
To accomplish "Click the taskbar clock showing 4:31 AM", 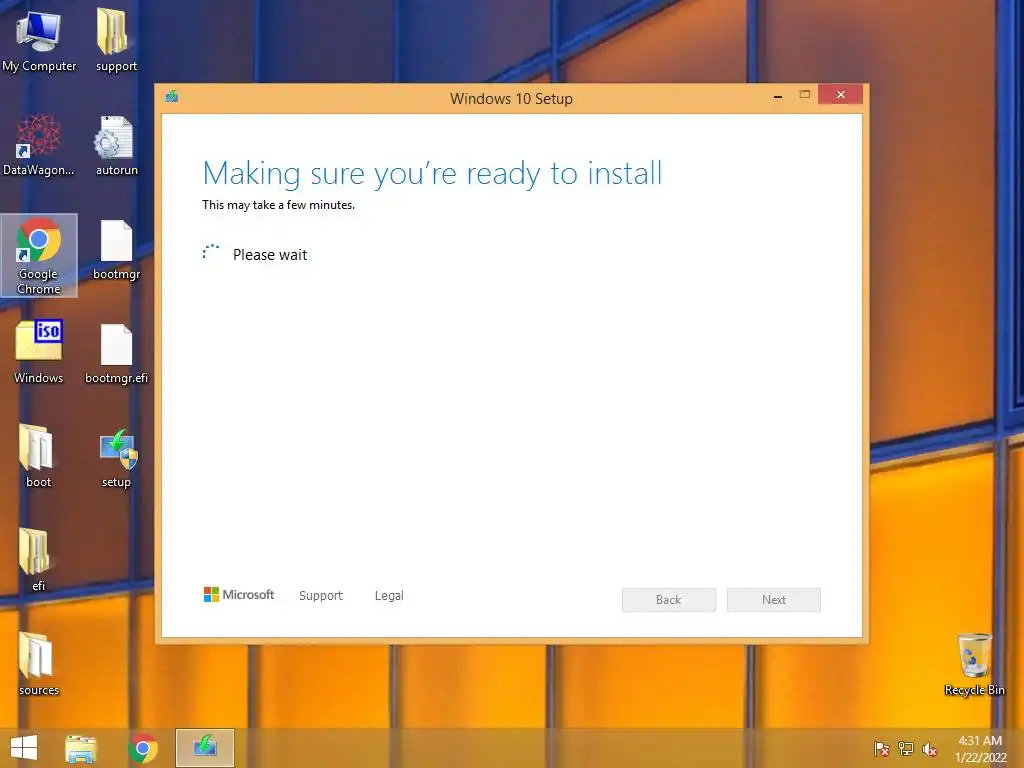I will 980,749.
